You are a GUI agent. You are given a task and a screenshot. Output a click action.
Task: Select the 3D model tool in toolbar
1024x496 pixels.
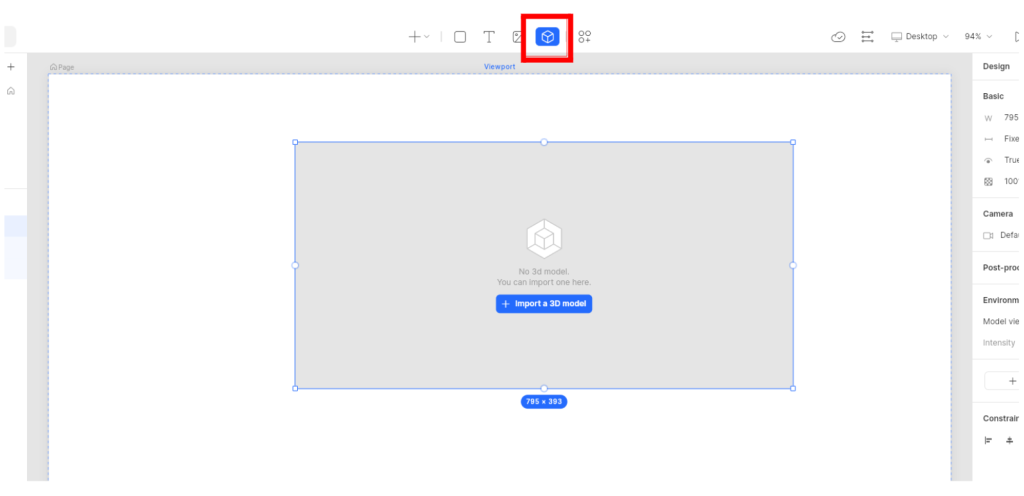click(547, 37)
